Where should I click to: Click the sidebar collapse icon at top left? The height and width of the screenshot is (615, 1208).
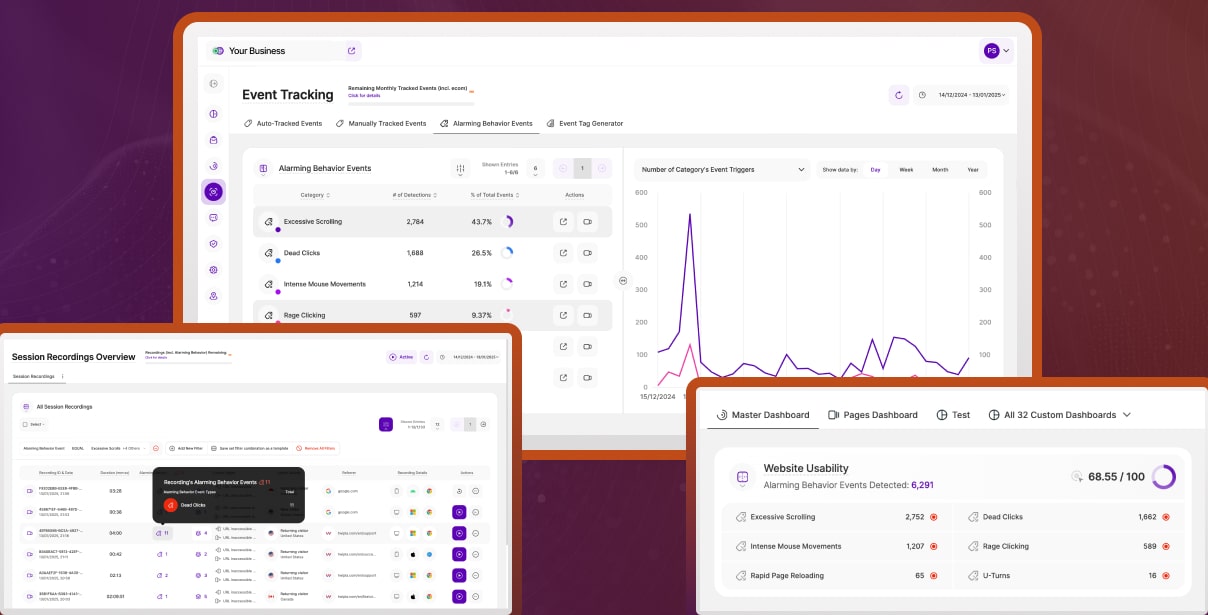213,84
